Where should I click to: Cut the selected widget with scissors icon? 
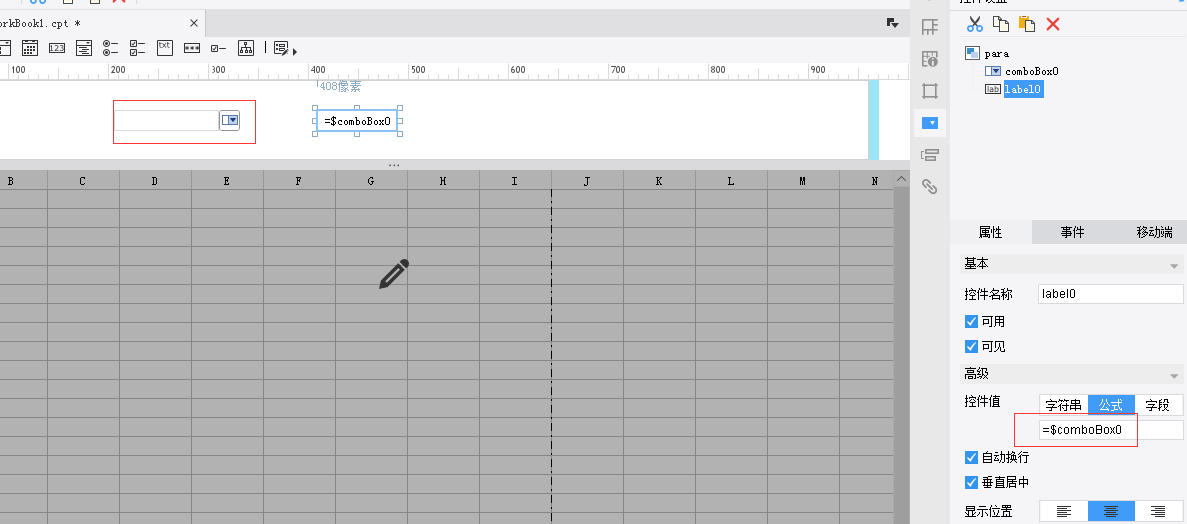[x=974, y=24]
